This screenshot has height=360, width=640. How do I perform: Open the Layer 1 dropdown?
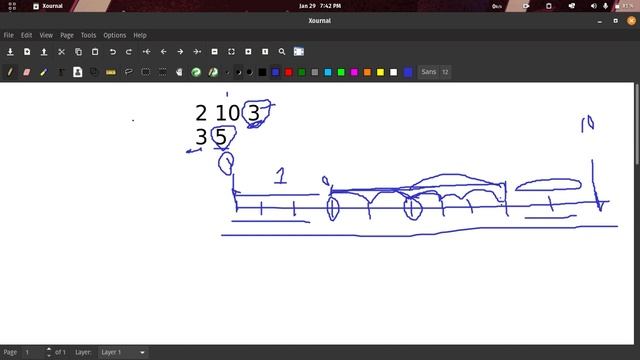click(x=122, y=352)
